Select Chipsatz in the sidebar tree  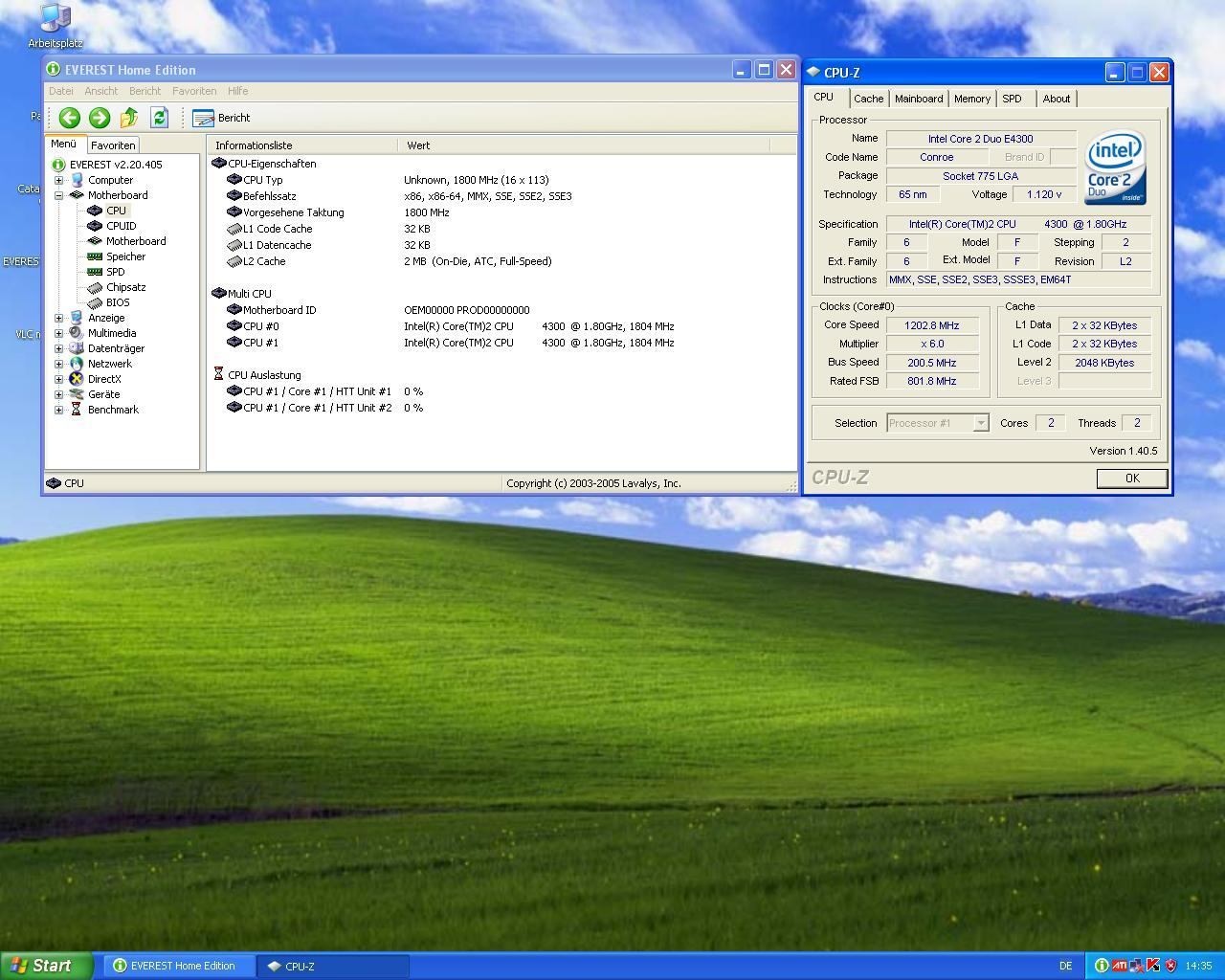coord(125,287)
